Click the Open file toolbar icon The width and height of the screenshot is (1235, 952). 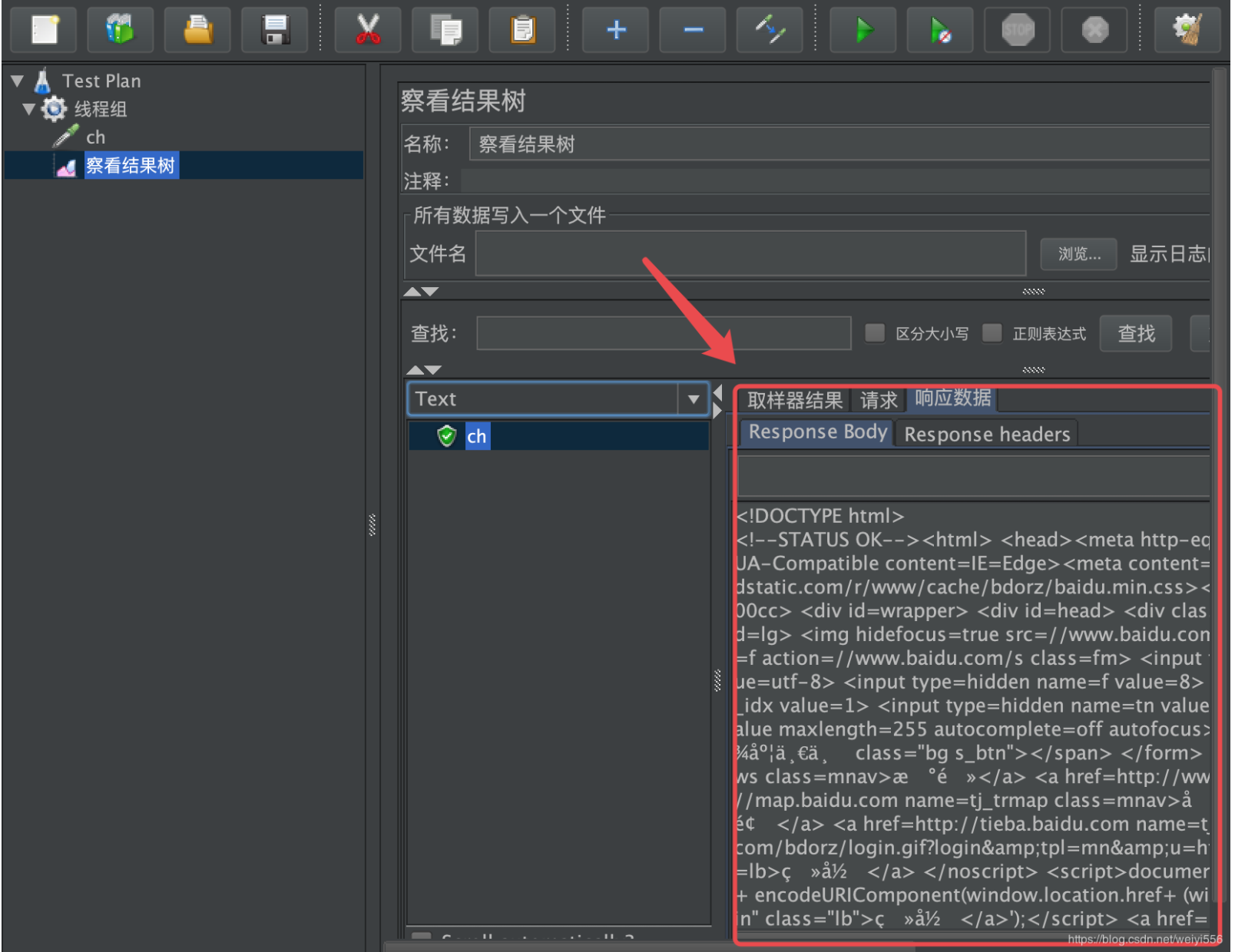tap(198, 30)
